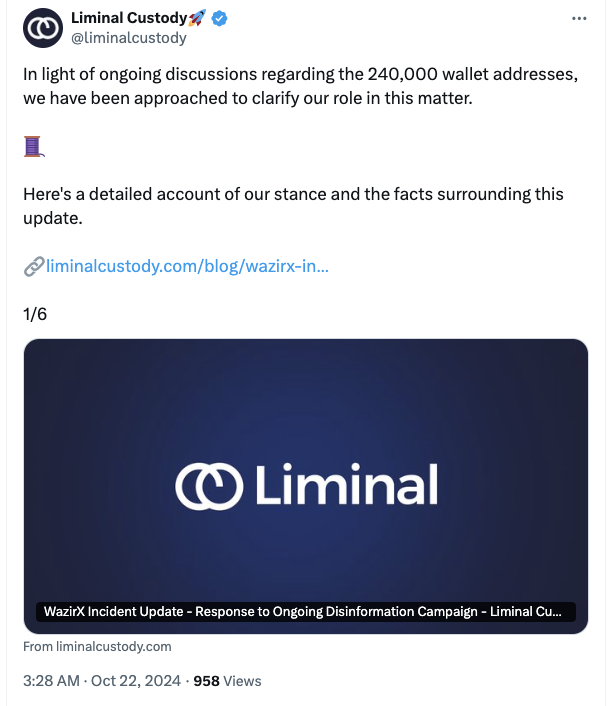Click the 1/6 thread counter text
The image size is (616, 706).
click(35, 314)
